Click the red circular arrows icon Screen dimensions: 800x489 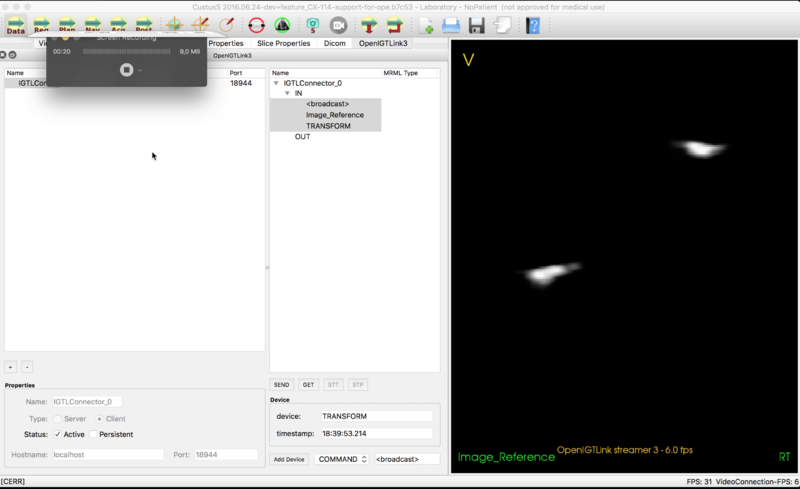click(256, 25)
